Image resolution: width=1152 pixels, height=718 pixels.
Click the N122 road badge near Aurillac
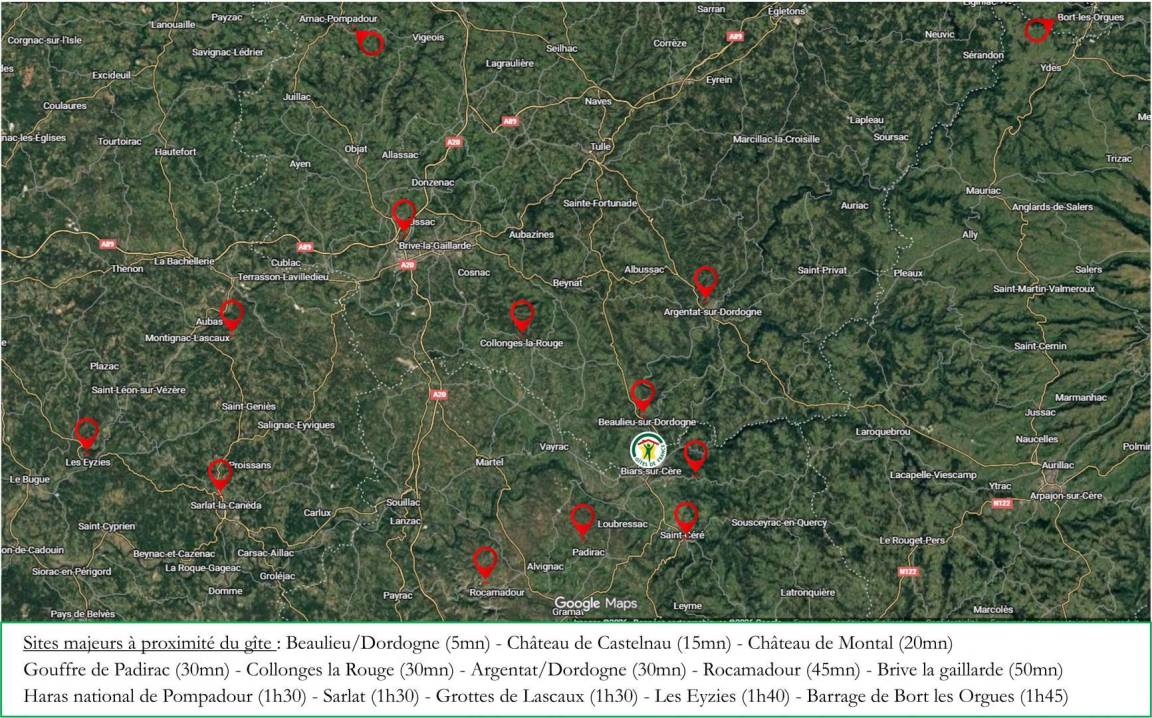[x=1002, y=503]
